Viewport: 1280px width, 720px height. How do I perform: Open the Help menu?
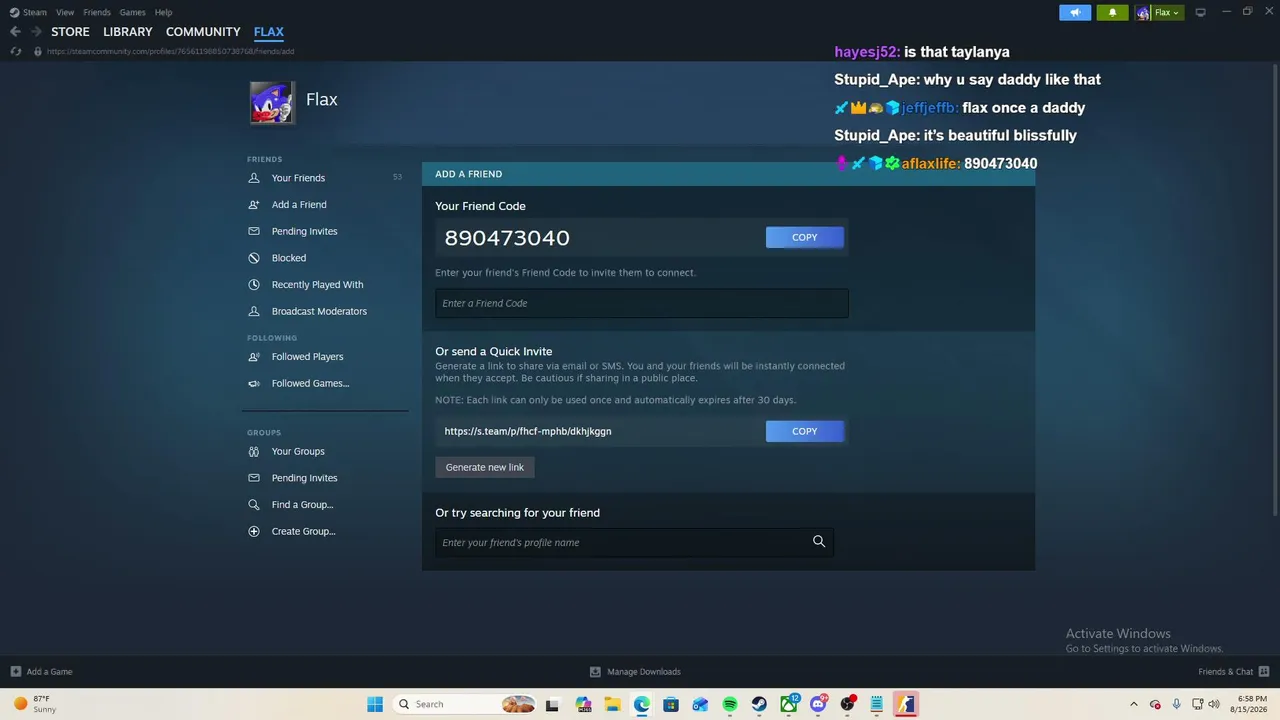point(164,12)
